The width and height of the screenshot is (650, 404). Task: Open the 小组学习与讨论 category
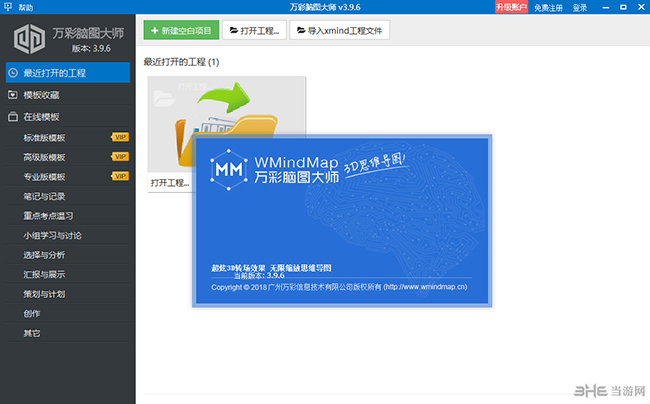coord(52,235)
